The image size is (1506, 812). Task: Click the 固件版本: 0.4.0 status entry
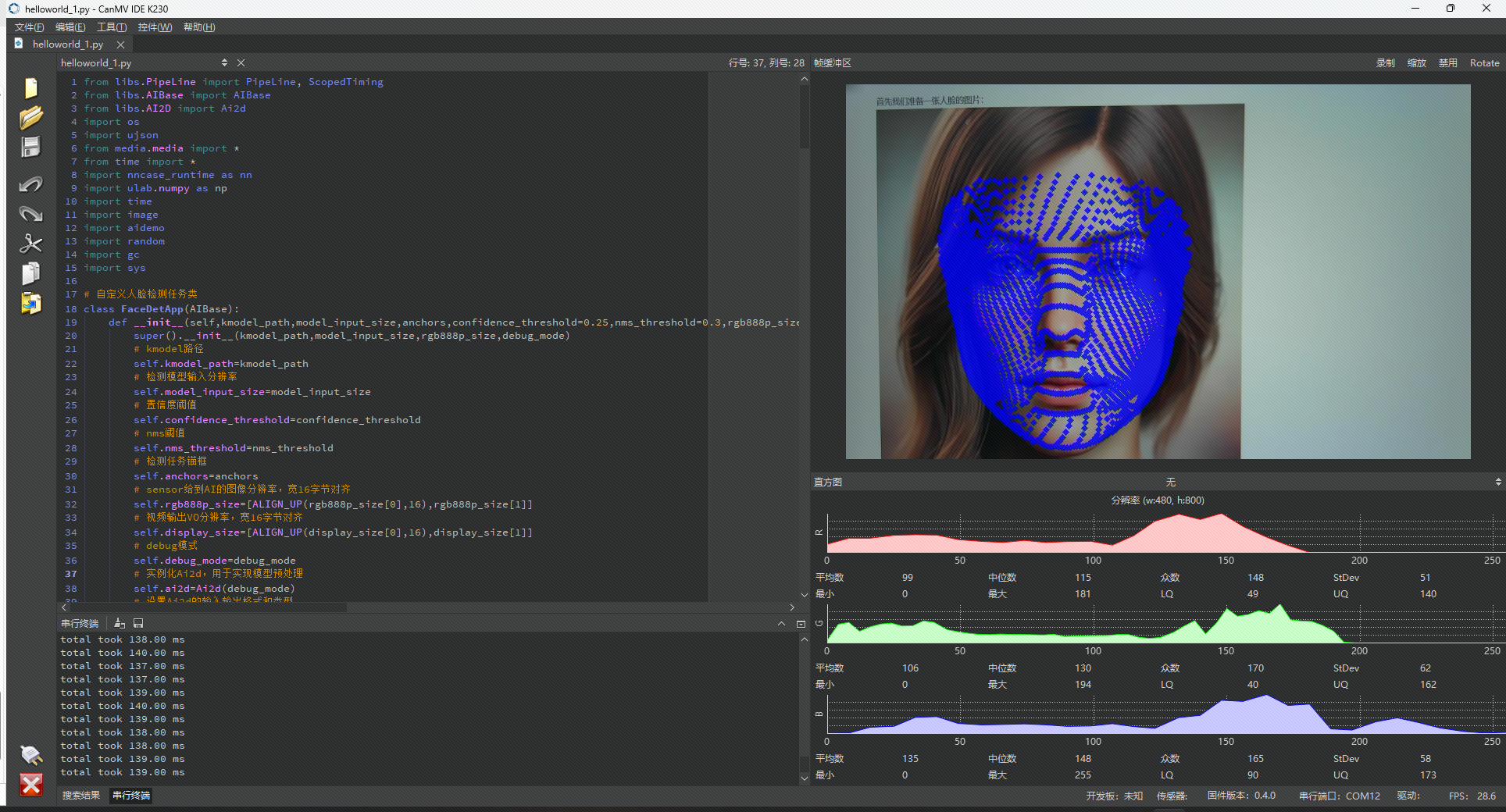(1240, 796)
